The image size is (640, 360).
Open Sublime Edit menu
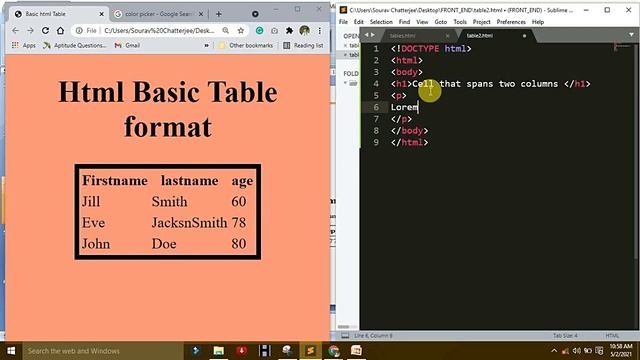point(359,22)
